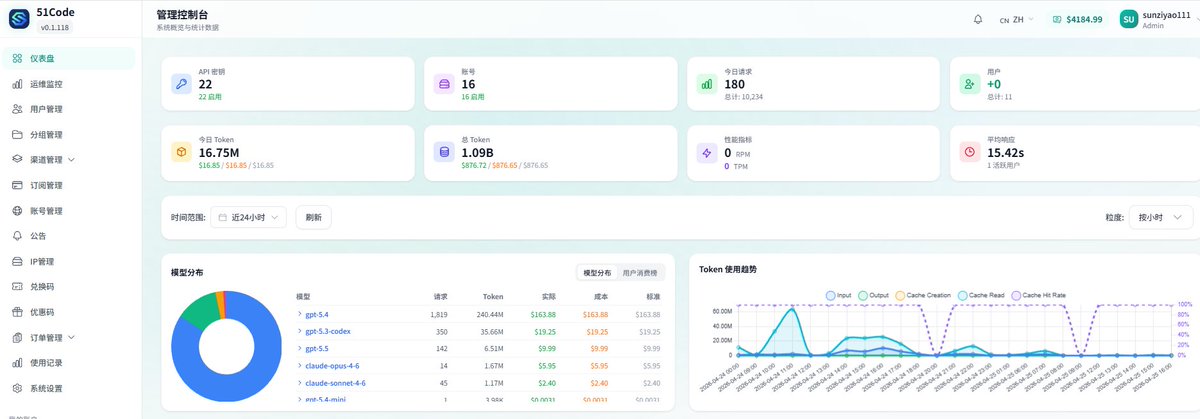The height and width of the screenshot is (419, 1200).
Task: Open the 近24小时 time range dropdown
Action: [249, 217]
